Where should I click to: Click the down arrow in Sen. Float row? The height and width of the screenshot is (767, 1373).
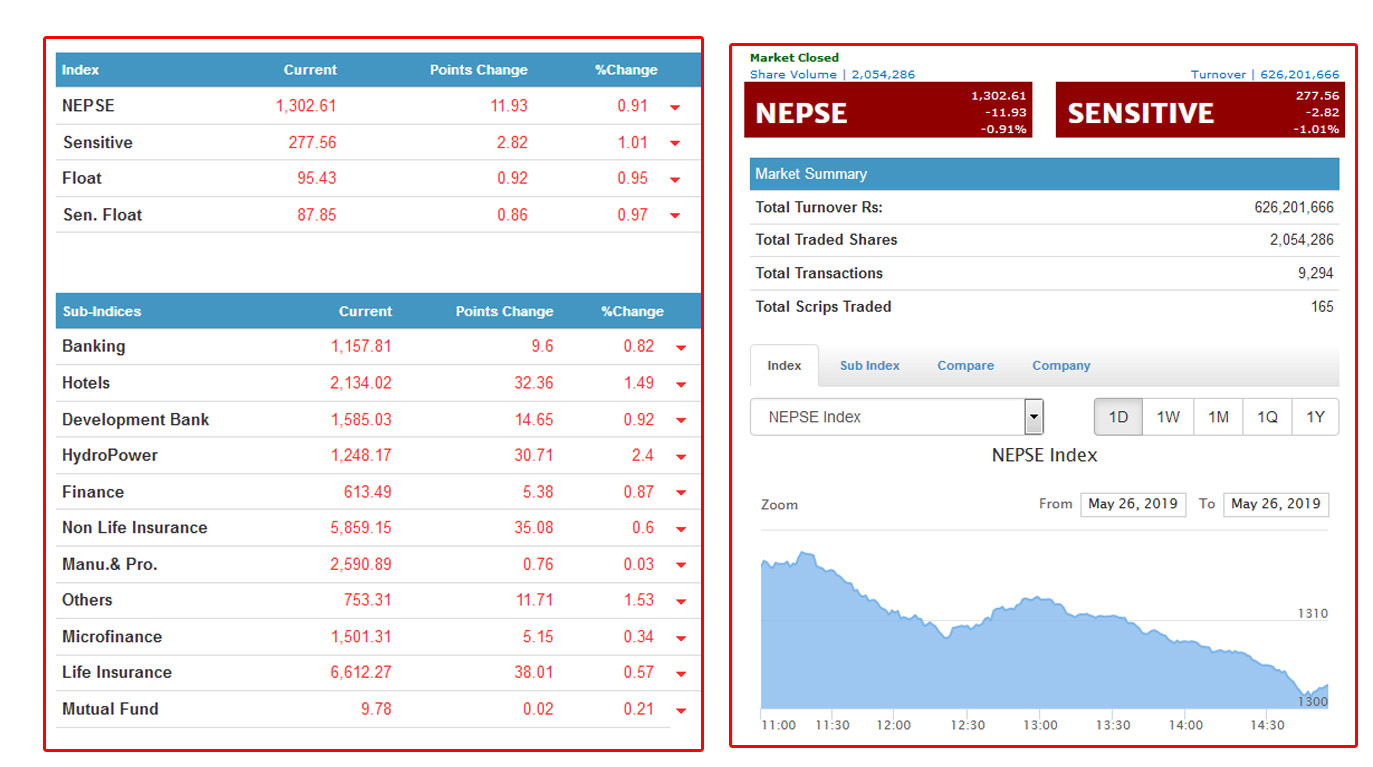[x=675, y=216]
